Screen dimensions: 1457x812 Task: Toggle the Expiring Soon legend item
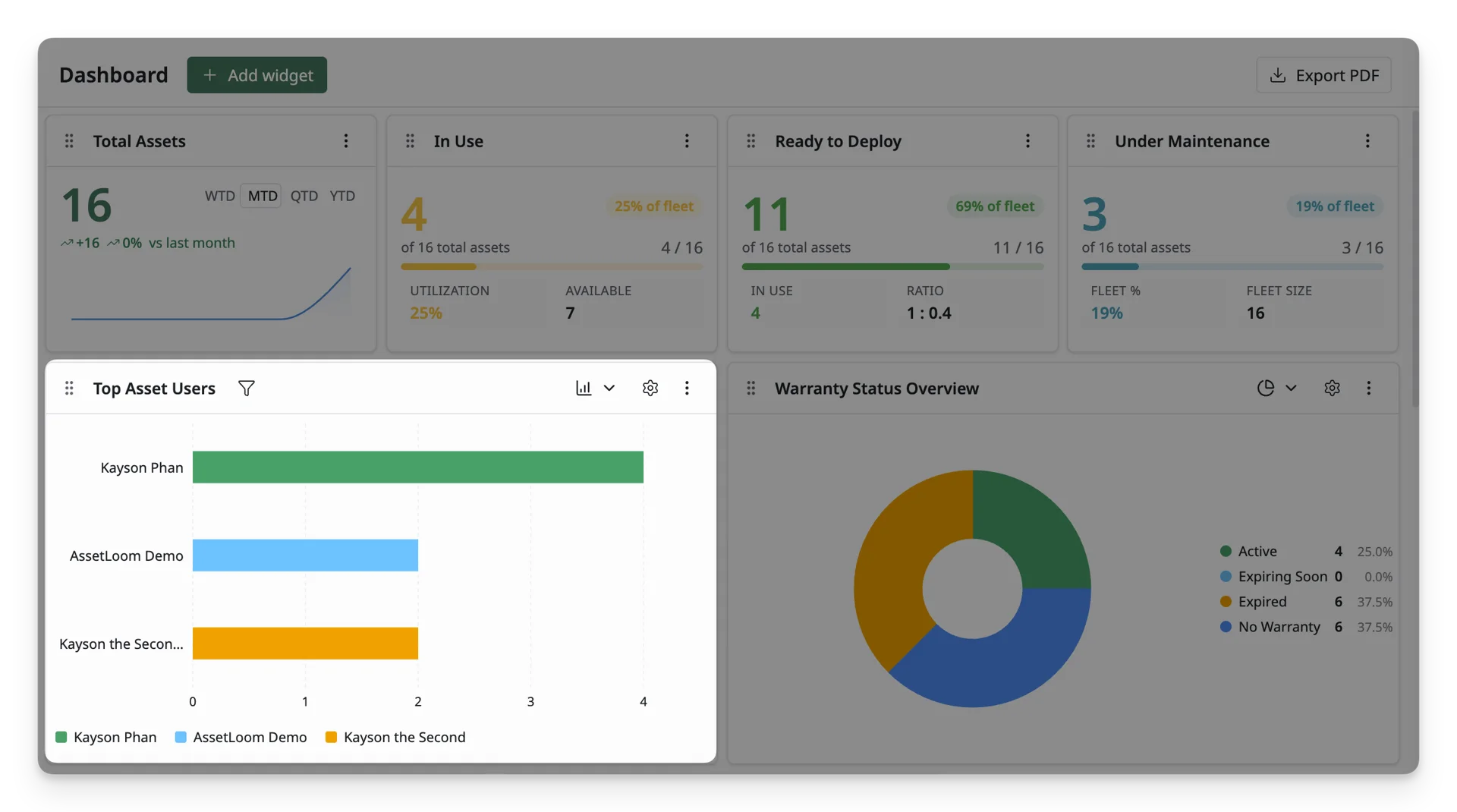(x=1305, y=577)
